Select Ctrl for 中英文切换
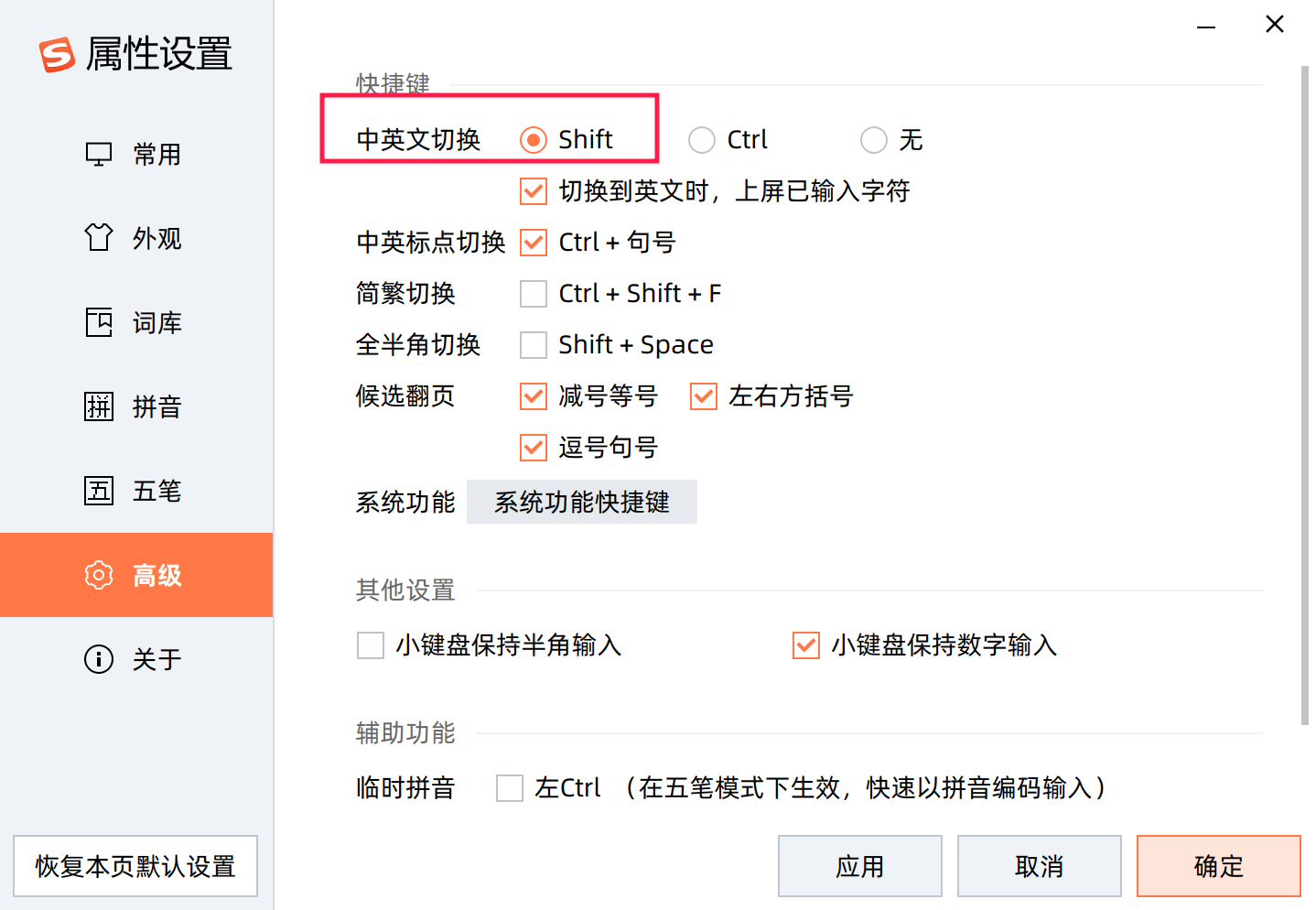The image size is (1316, 910). pos(701,139)
